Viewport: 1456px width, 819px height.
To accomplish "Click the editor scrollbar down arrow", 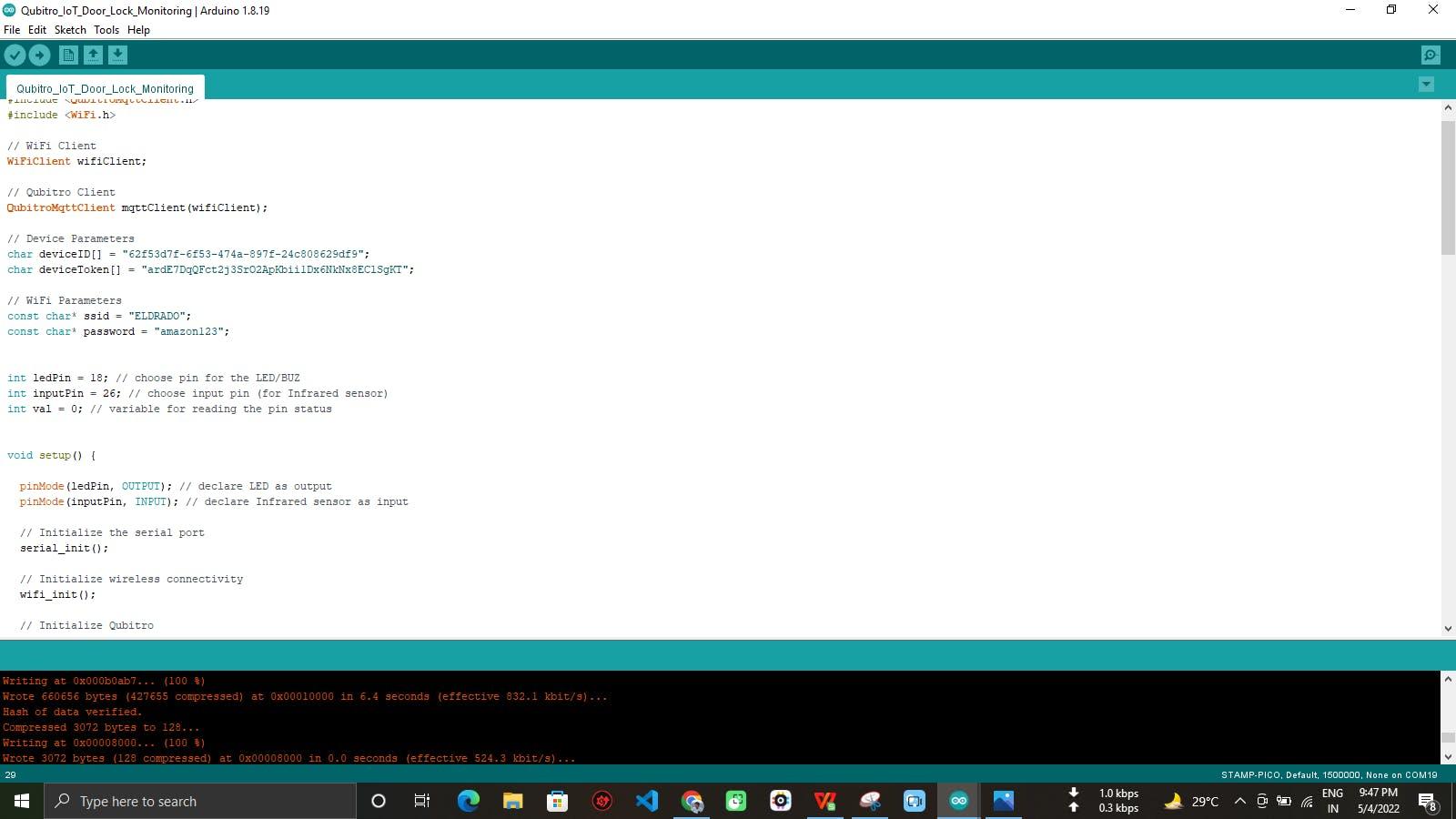I will click(x=1448, y=628).
